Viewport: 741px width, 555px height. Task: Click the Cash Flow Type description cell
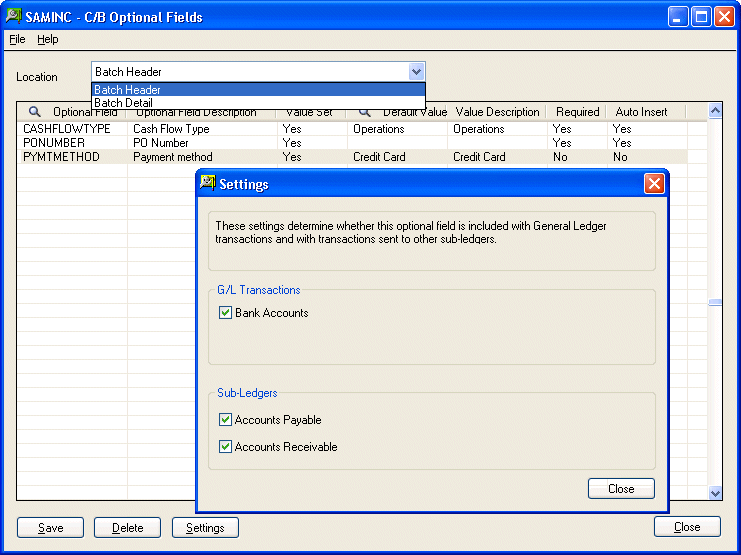point(202,129)
